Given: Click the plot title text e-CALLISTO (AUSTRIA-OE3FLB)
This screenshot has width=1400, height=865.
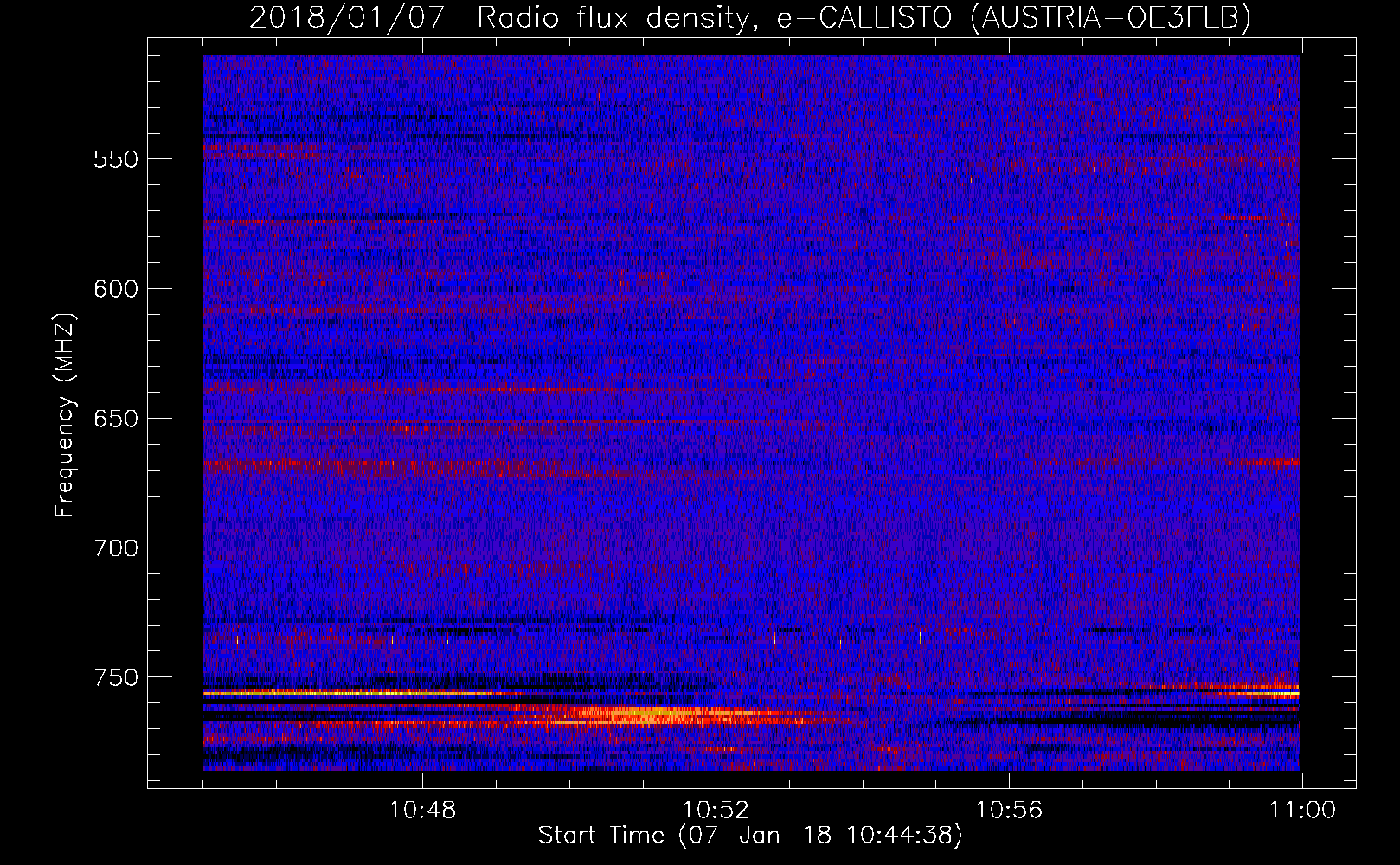Looking at the screenshot, I should coord(1014,17).
